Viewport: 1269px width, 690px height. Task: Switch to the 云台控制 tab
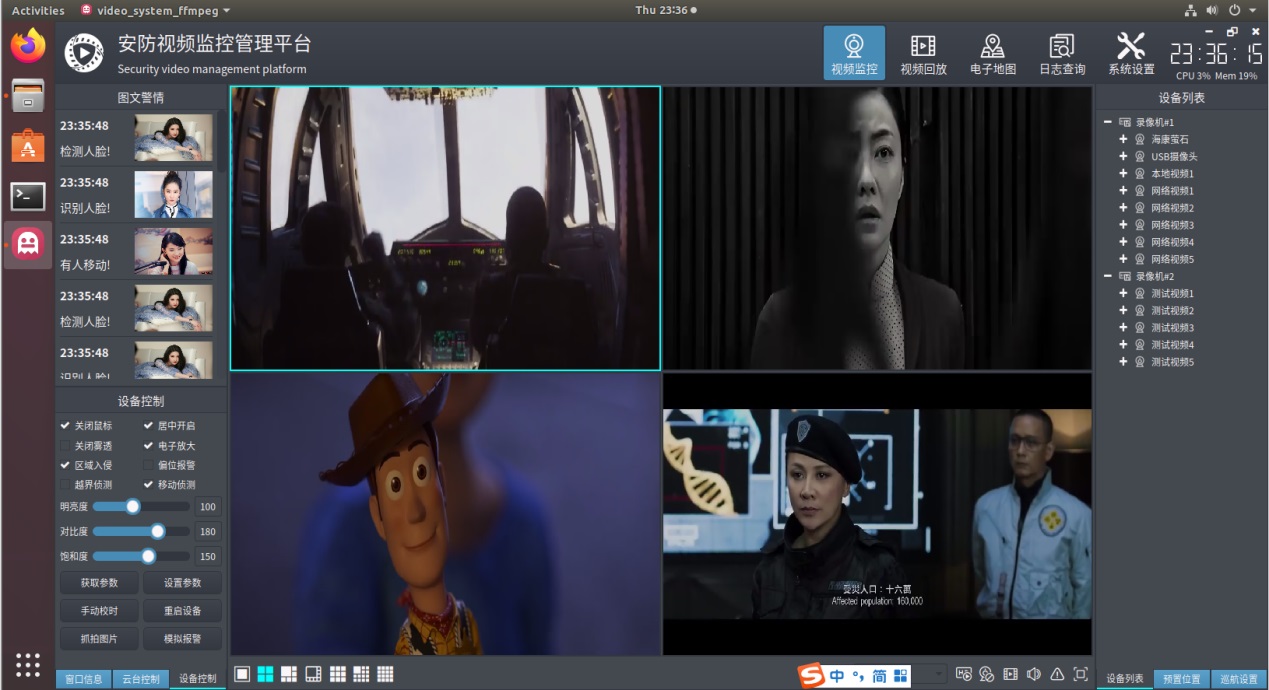pos(141,679)
